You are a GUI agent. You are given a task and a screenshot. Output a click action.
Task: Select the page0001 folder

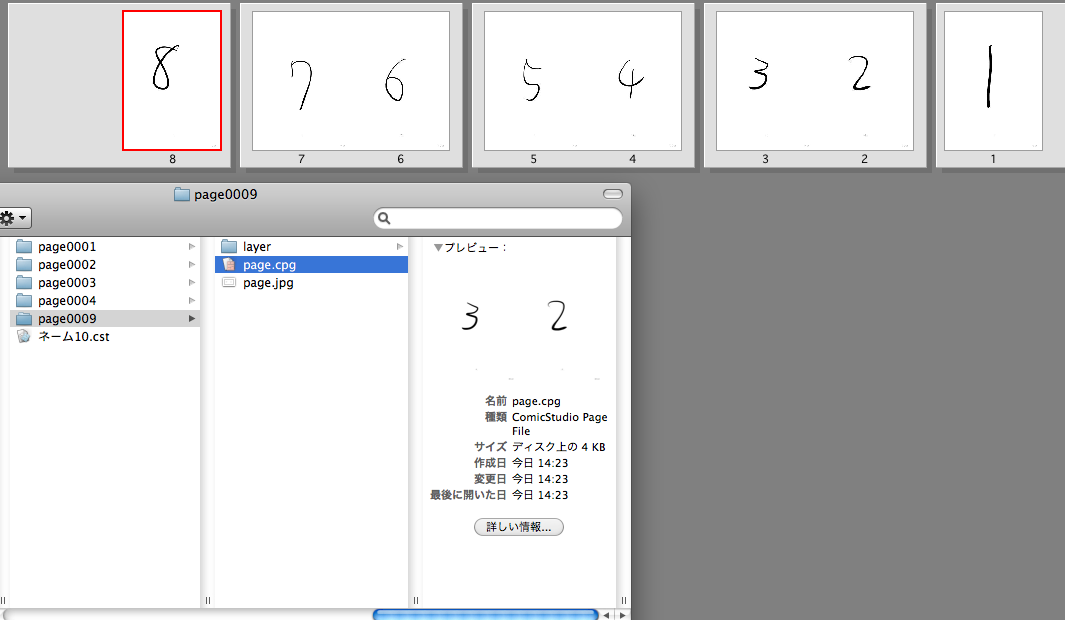click(x=67, y=247)
